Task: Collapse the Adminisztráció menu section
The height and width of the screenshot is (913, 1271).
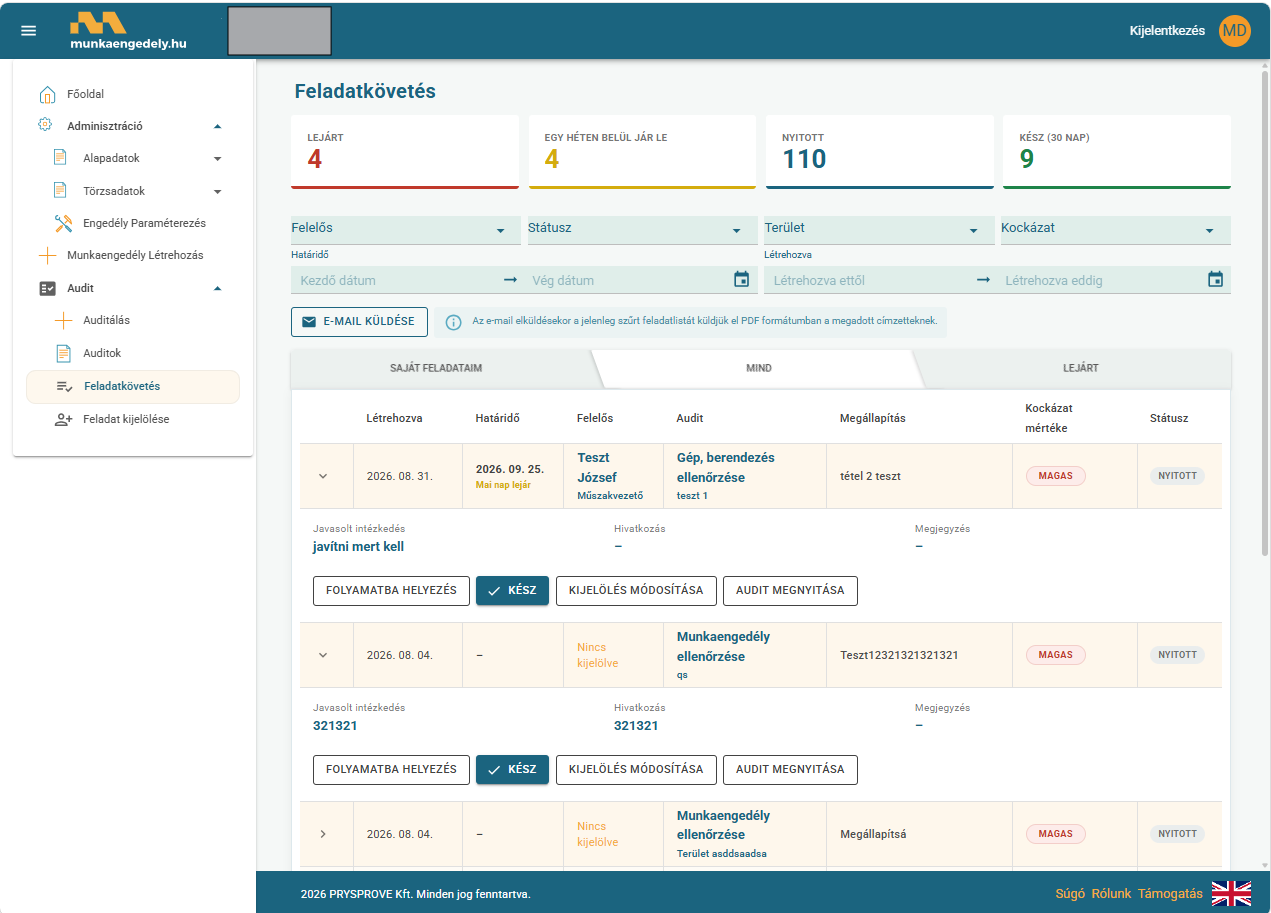Action: click(x=218, y=127)
